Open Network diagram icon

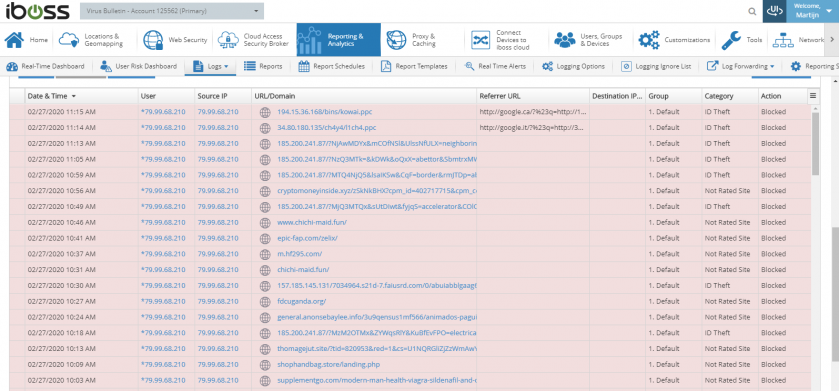[784, 40]
